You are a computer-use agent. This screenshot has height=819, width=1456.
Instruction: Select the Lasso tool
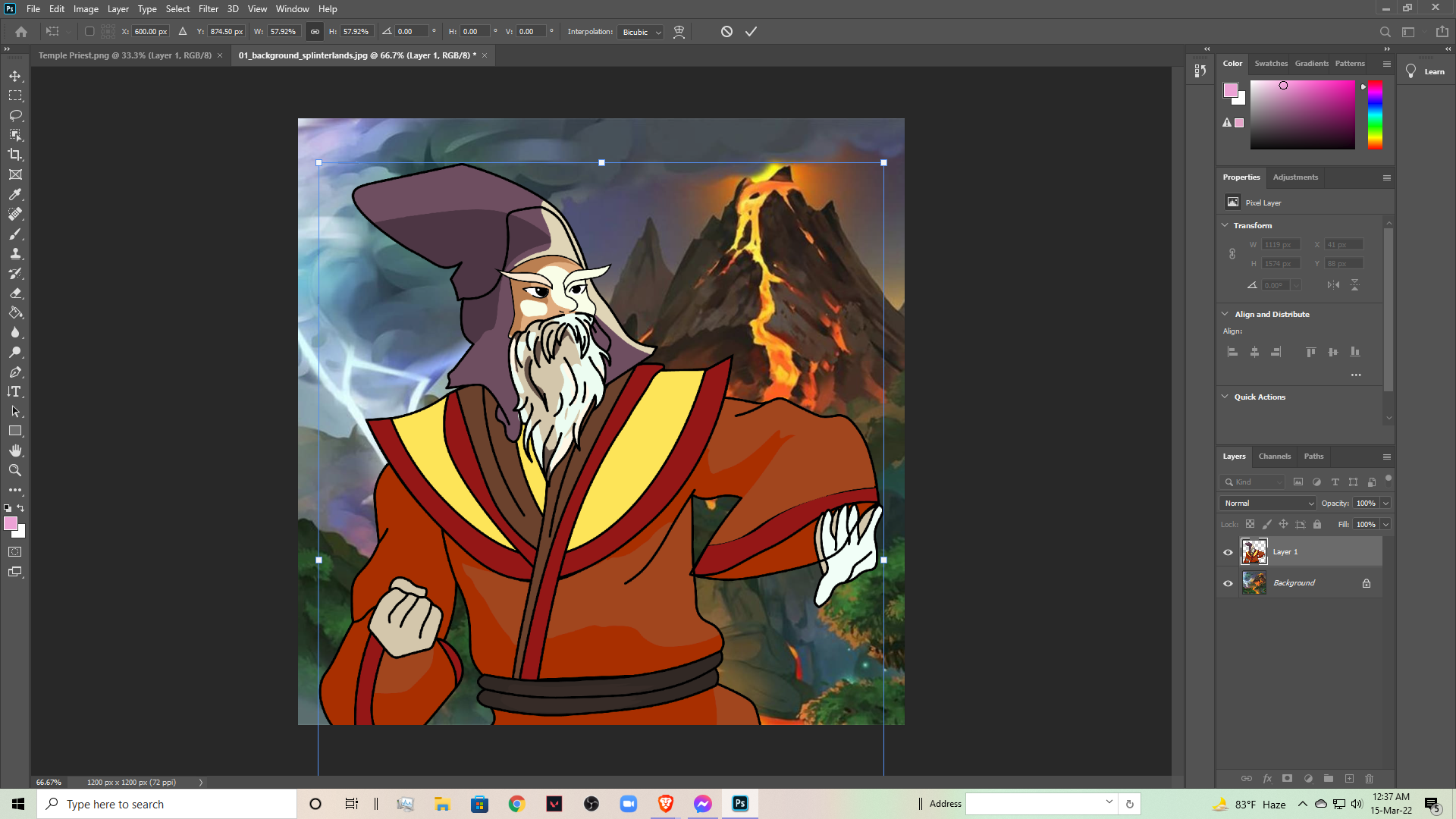(15, 116)
